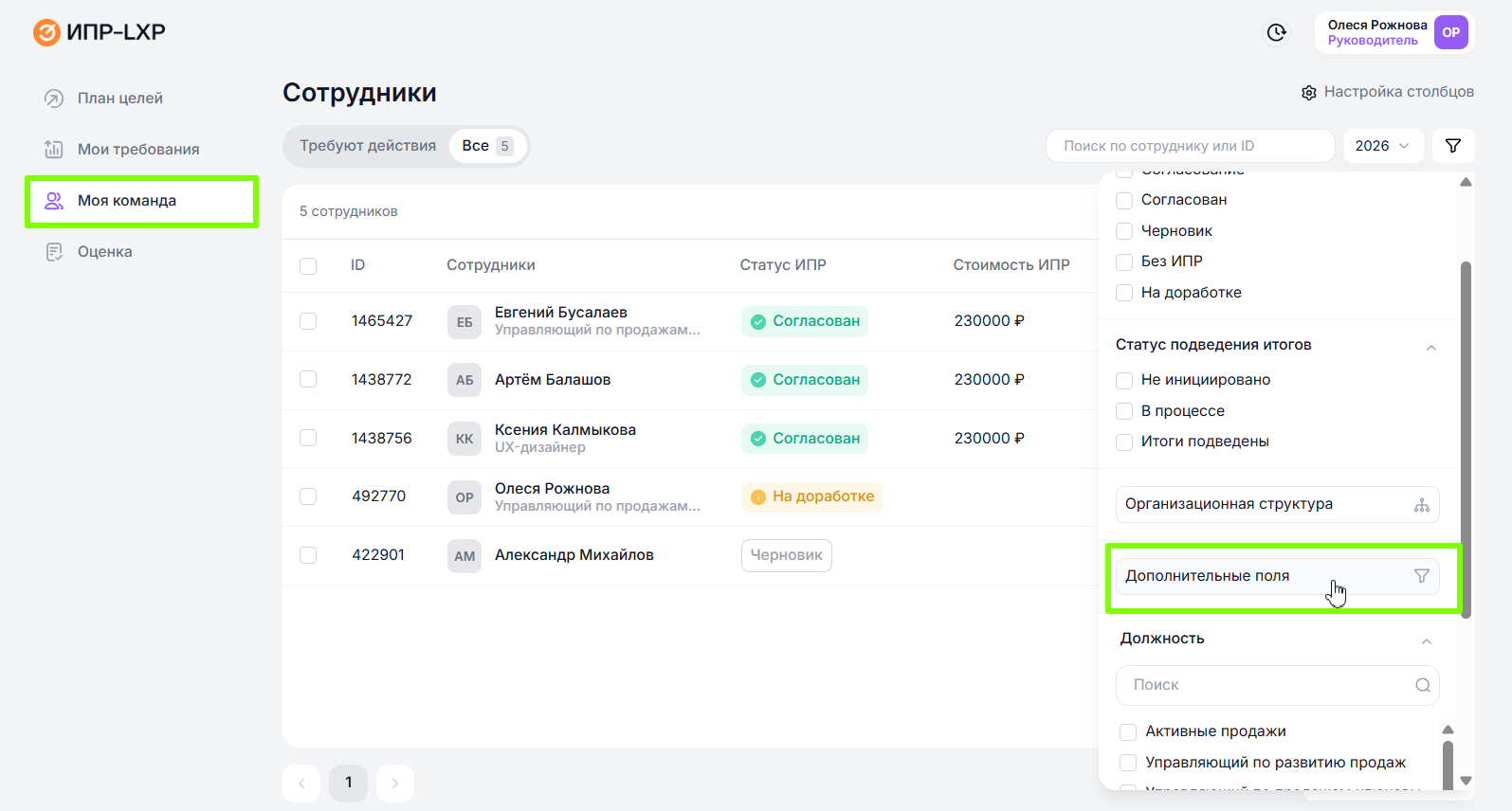Click the organizational structure tree icon
Viewport: 1512px width, 811px height.
[1421, 505]
